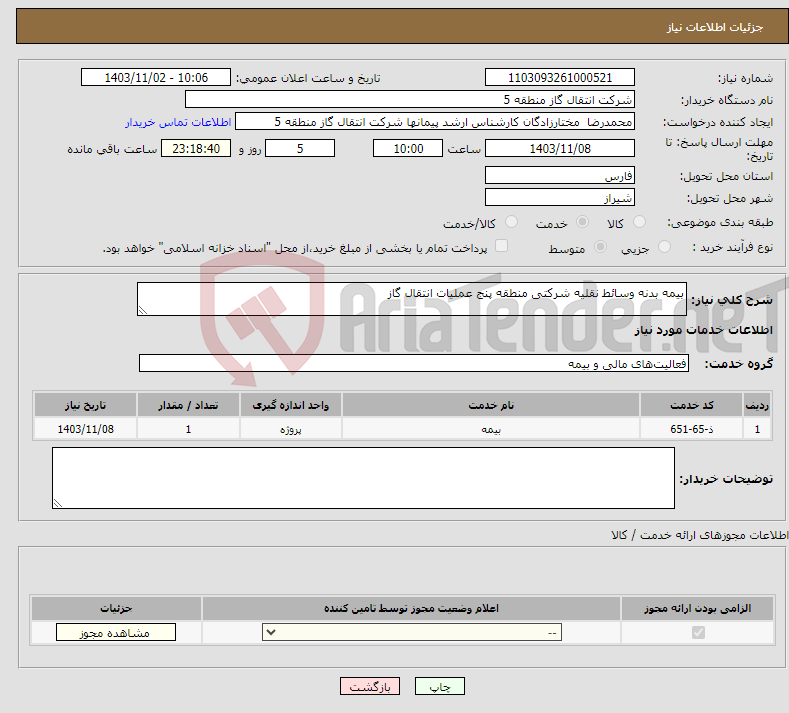Click the delivery city شیراز field

tap(560, 197)
